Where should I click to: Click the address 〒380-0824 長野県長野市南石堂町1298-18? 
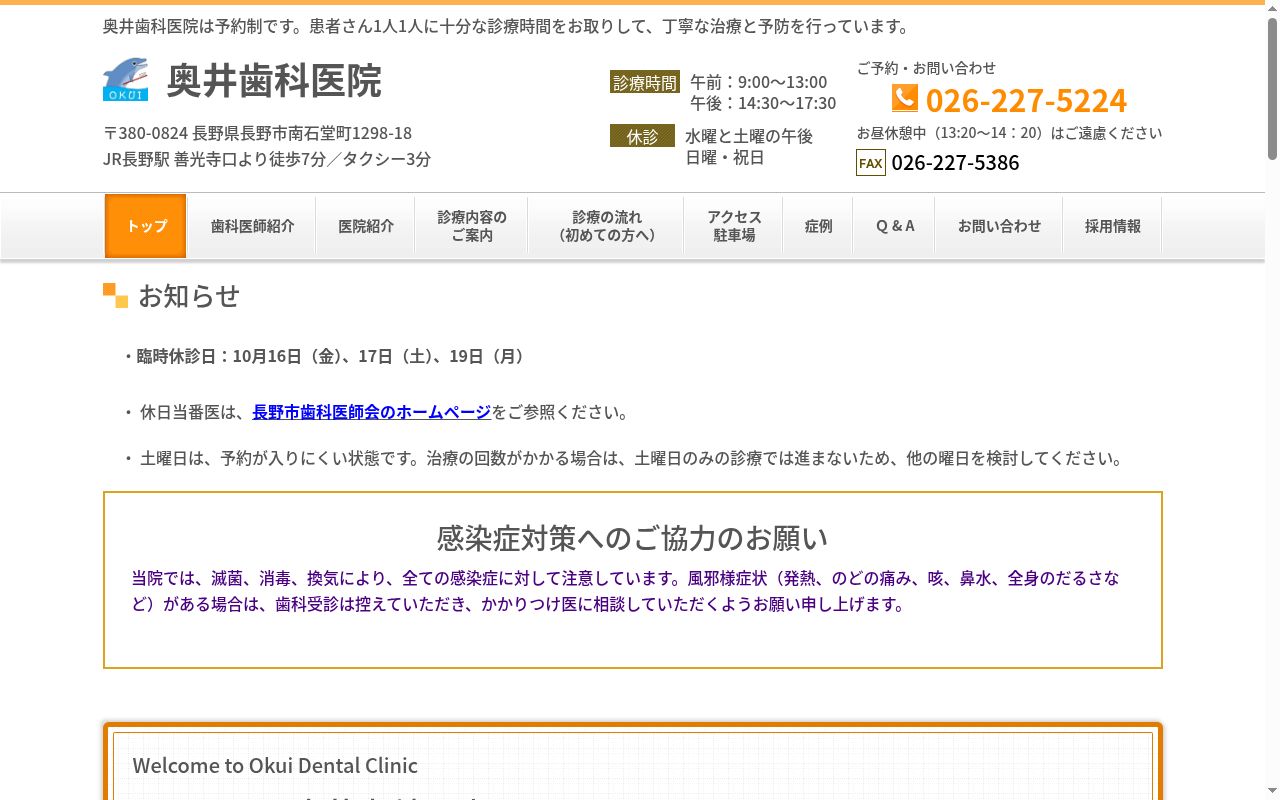pyautogui.click(x=258, y=133)
